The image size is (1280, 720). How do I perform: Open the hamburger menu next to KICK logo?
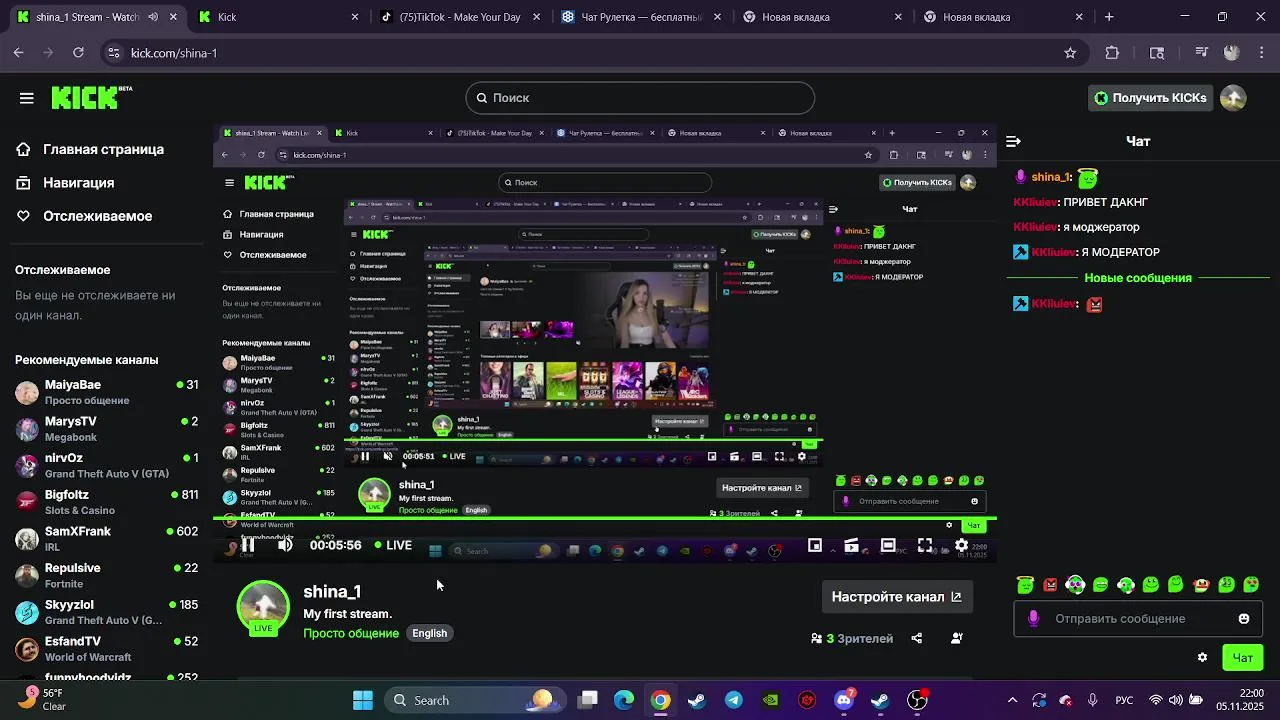(x=27, y=98)
